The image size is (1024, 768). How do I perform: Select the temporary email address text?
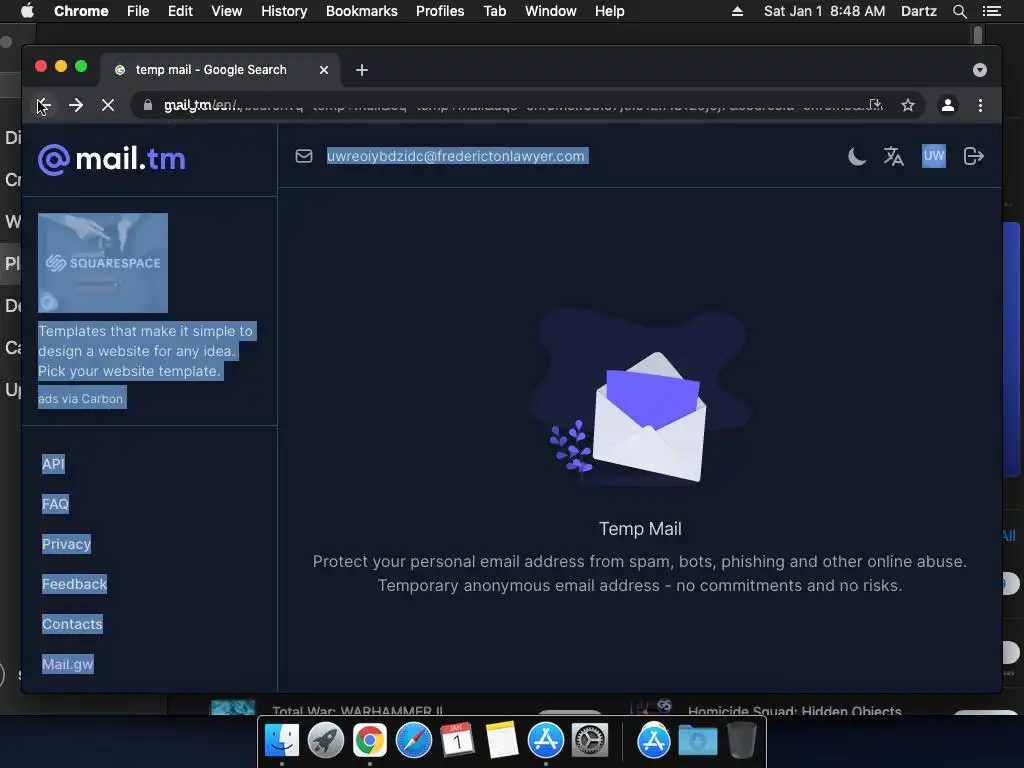(x=456, y=156)
